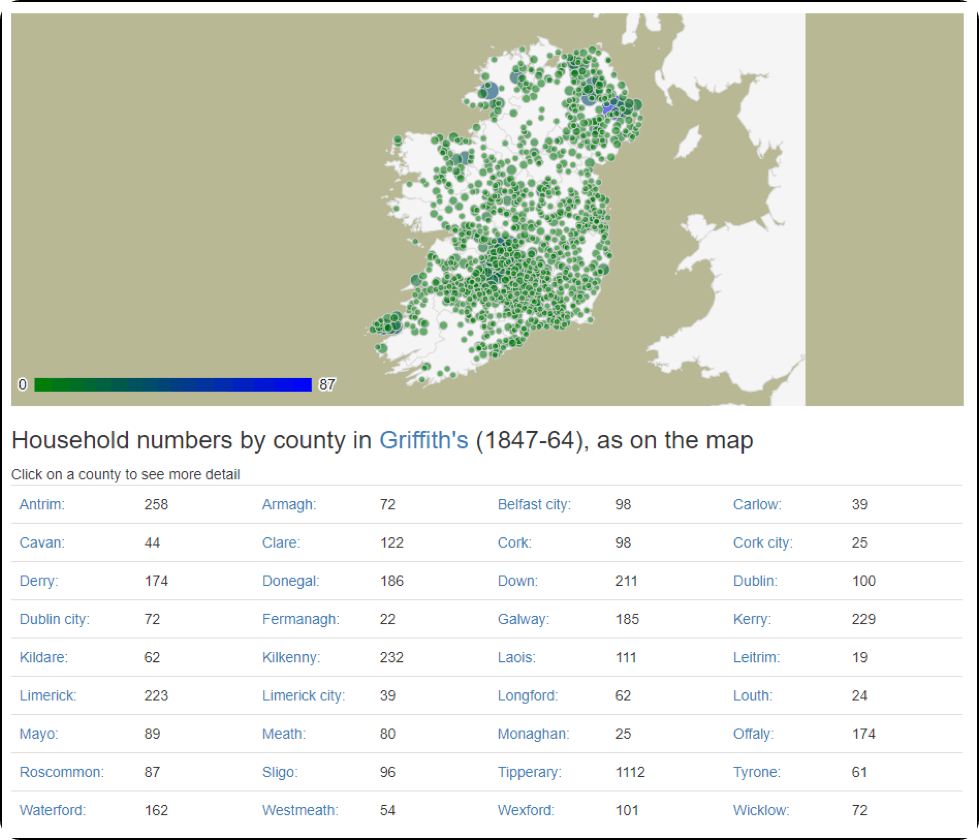This screenshot has width=979, height=840.
Task: Open the Waterford county link
Action: click(52, 811)
